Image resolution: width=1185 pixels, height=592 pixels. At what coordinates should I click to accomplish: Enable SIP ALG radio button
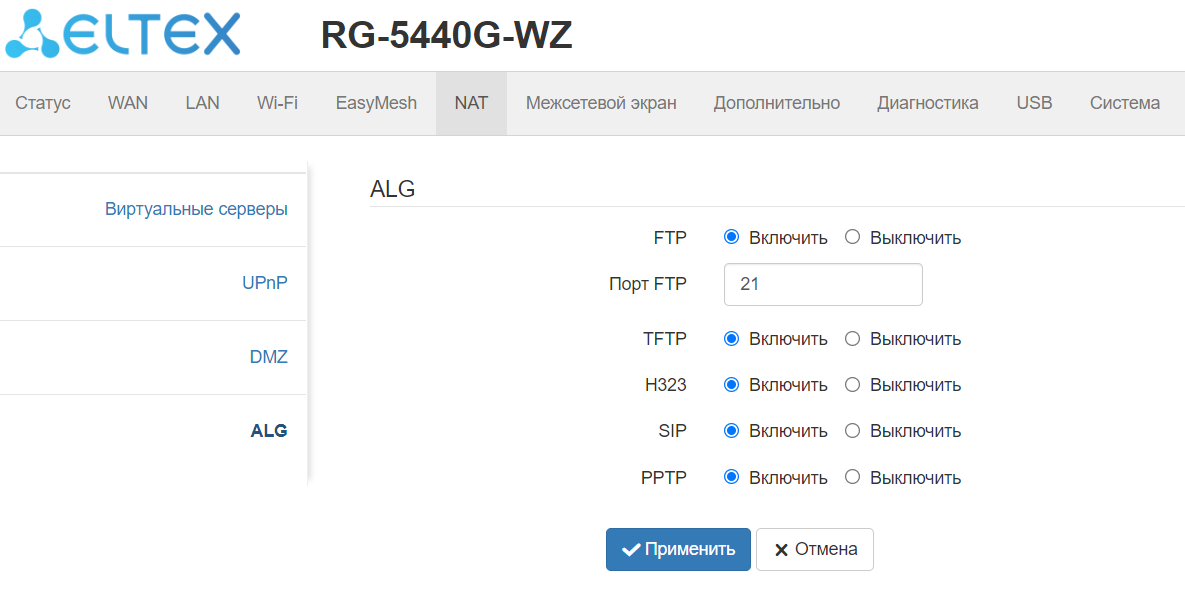pos(731,431)
